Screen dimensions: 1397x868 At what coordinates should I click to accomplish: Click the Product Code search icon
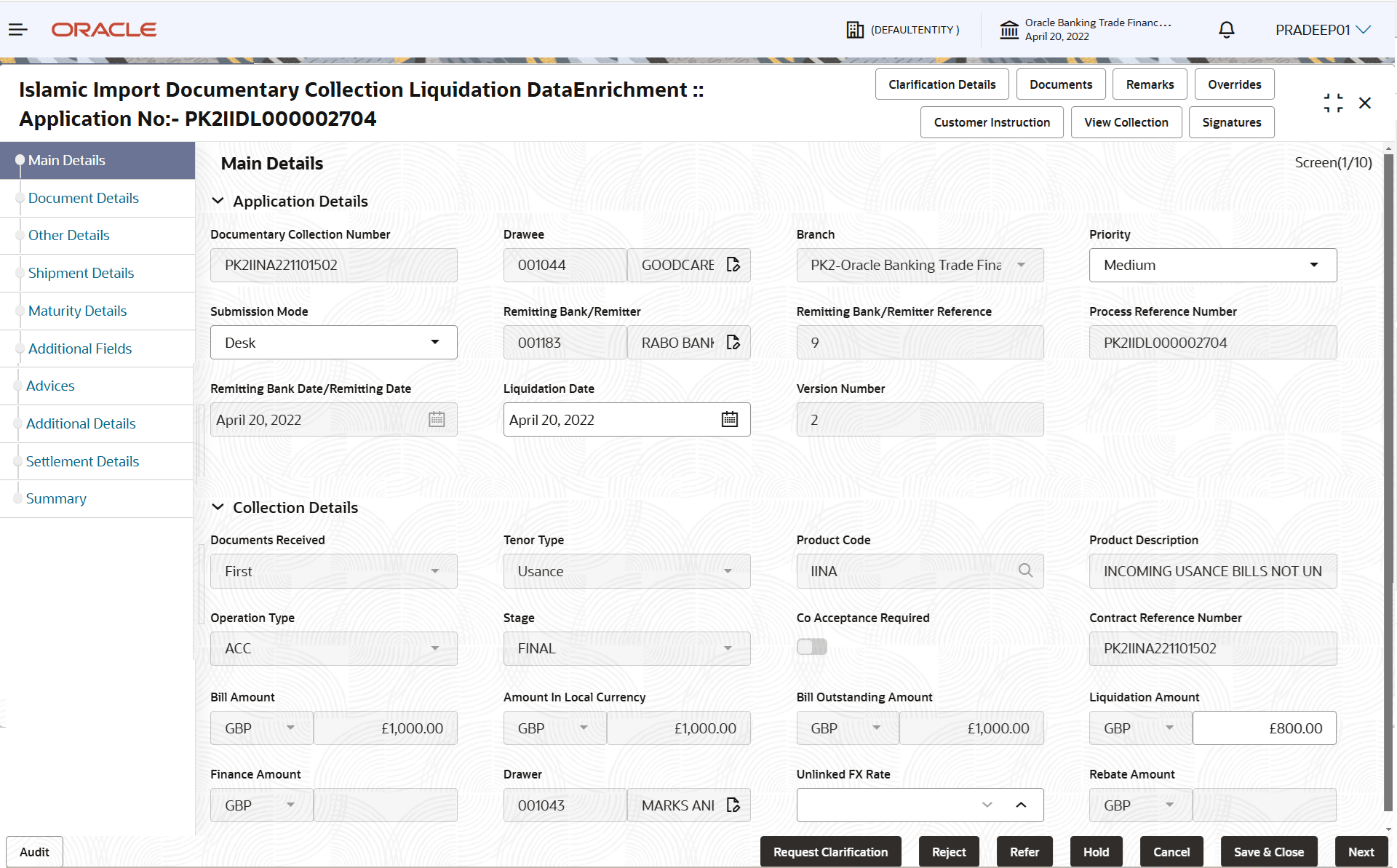click(1026, 570)
